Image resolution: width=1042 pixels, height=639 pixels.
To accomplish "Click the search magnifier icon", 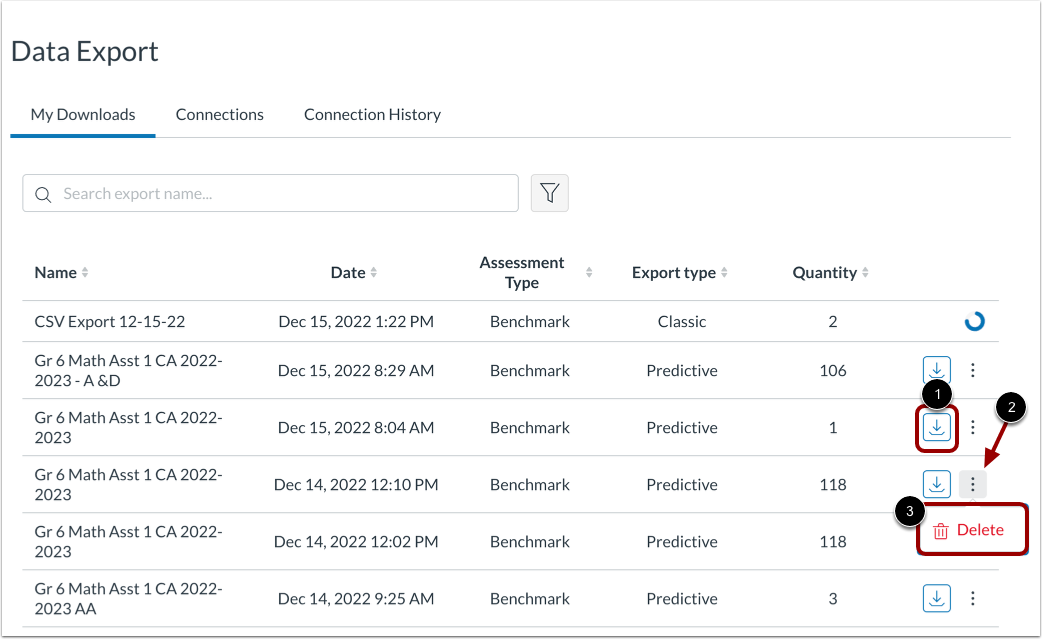I will pyautogui.click(x=43, y=193).
